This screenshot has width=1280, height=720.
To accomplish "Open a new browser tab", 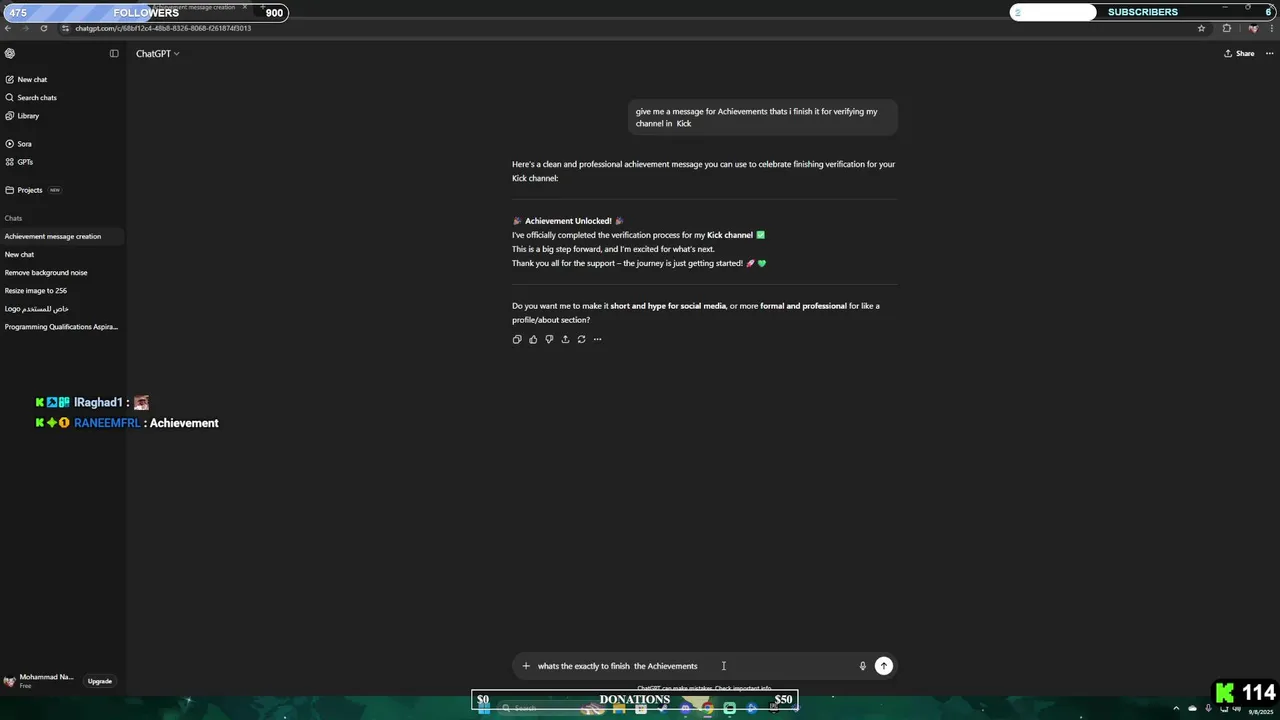I will (x=262, y=7).
